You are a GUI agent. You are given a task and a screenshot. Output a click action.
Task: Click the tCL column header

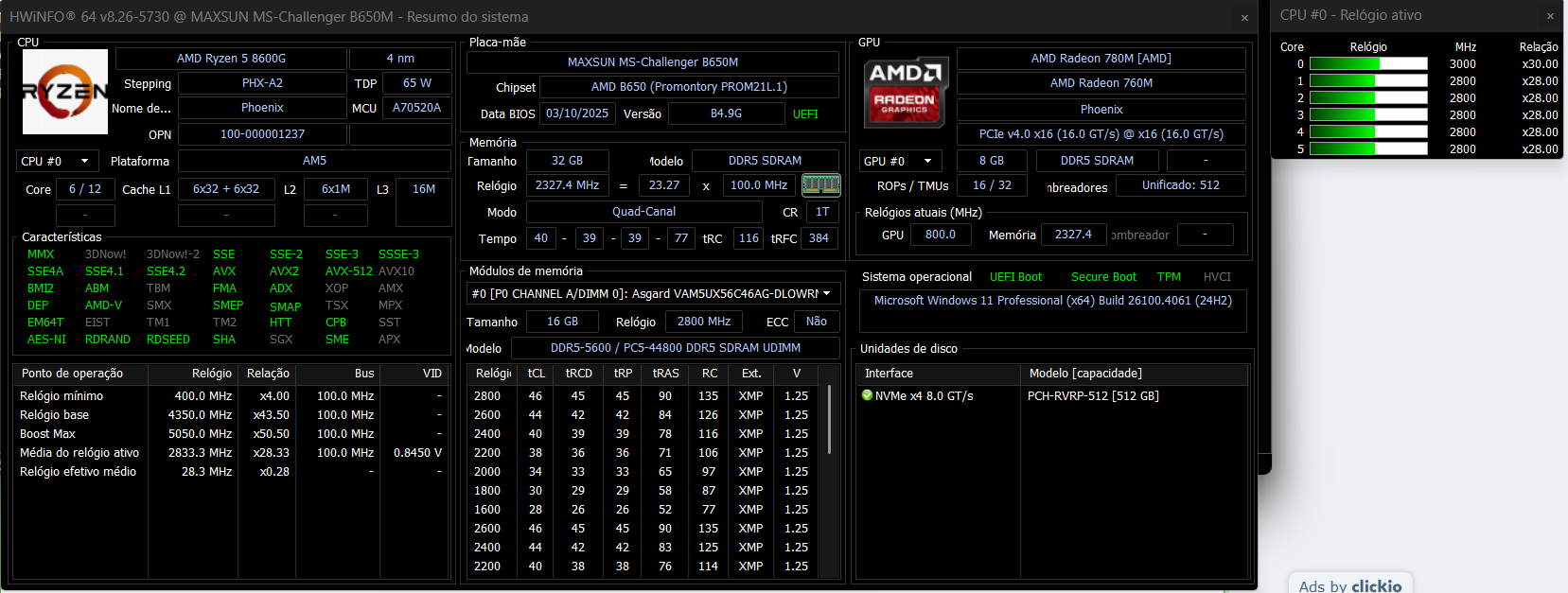coord(537,374)
